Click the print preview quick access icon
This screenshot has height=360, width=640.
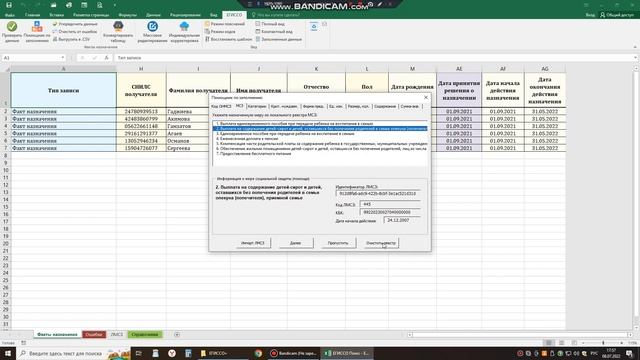click(100, 5)
